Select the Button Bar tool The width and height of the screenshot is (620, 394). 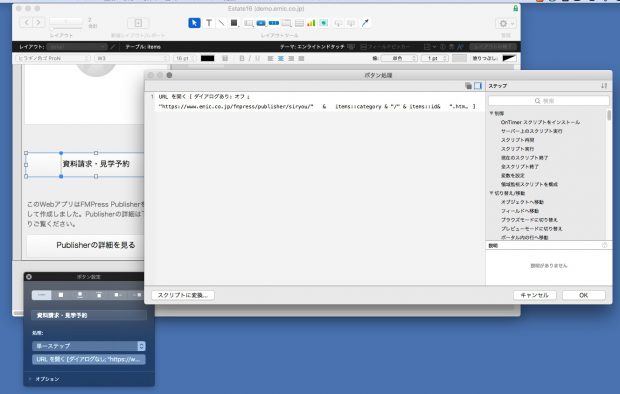coord(274,23)
